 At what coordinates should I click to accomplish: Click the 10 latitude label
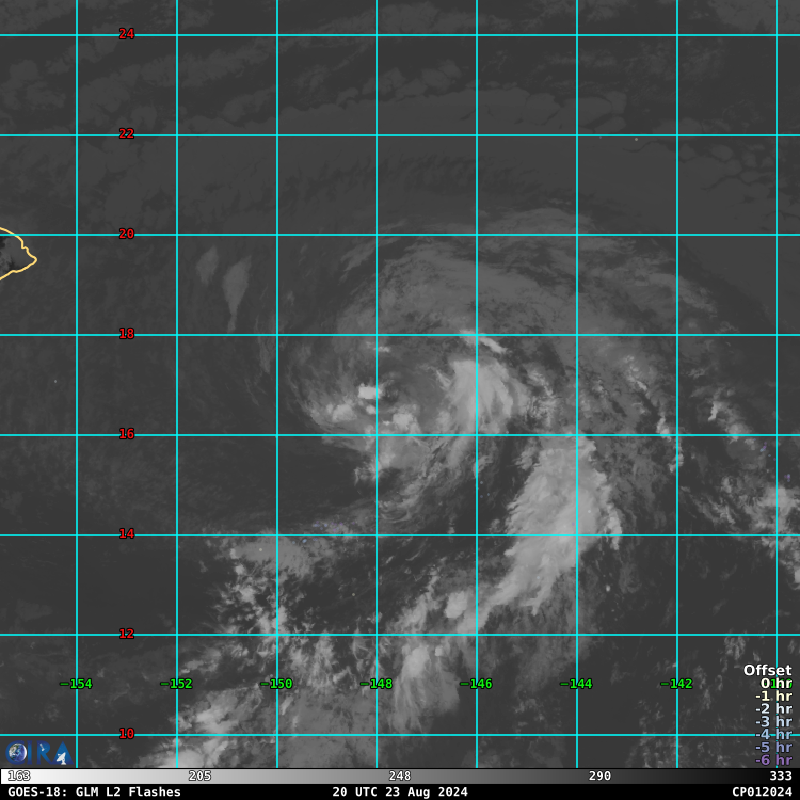point(126,734)
